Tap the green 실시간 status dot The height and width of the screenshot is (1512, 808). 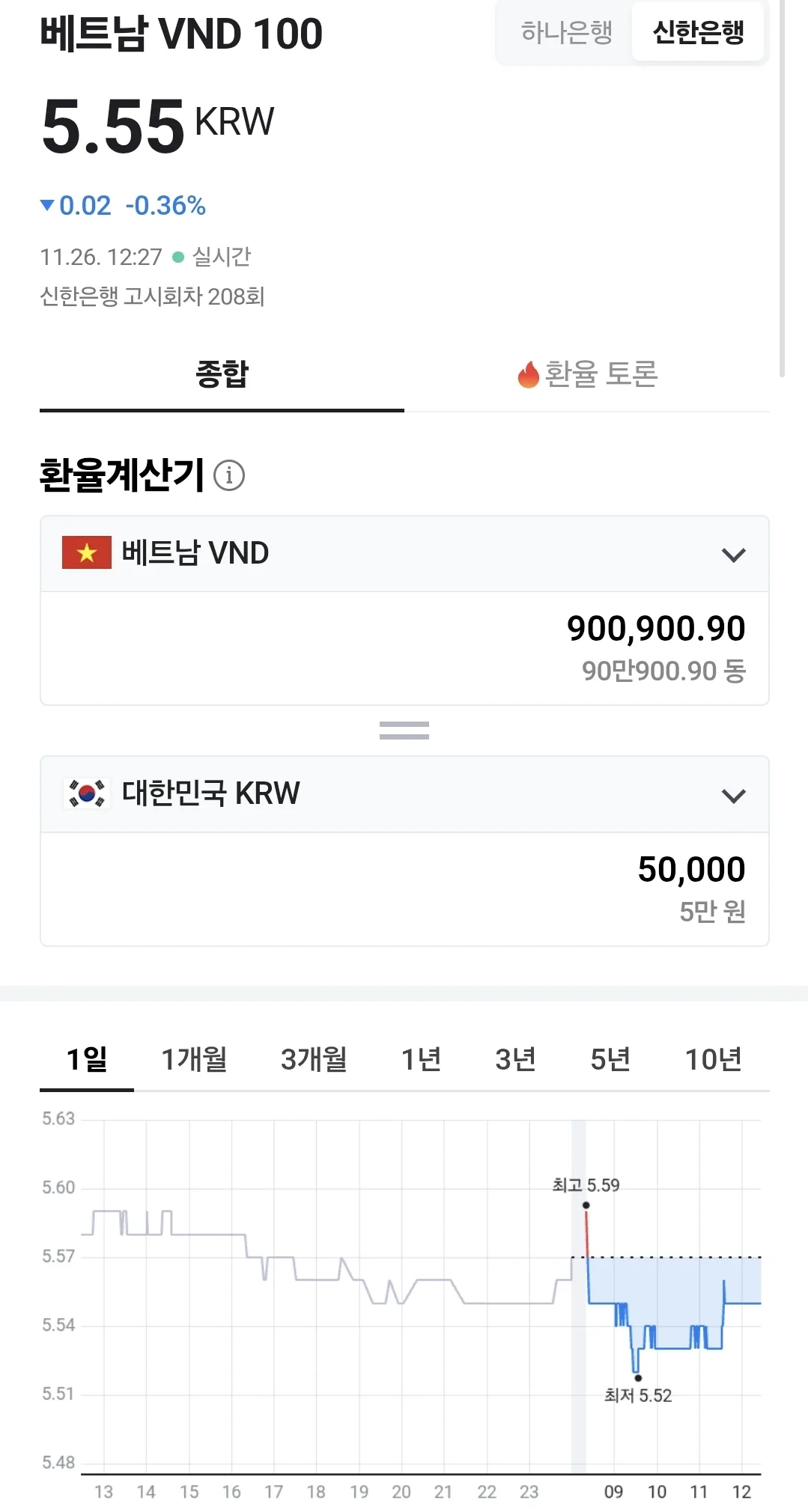tap(178, 257)
